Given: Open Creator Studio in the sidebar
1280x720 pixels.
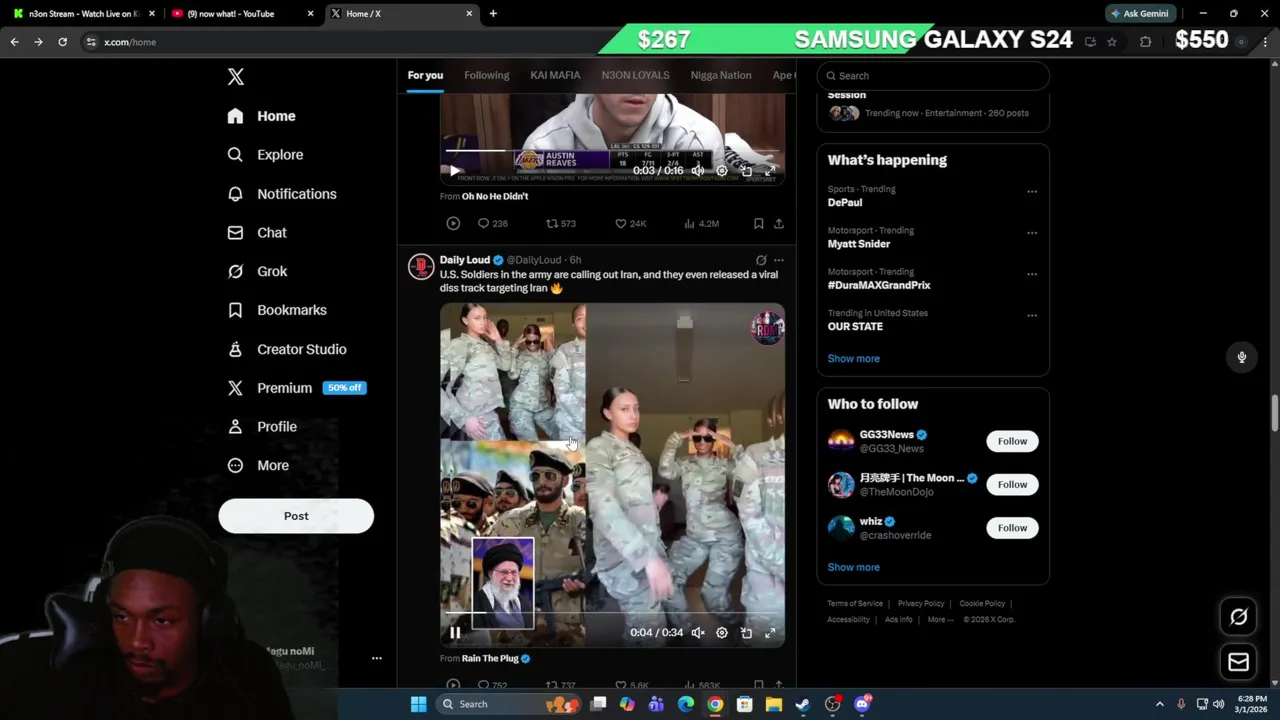Looking at the screenshot, I should tap(287, 349).
